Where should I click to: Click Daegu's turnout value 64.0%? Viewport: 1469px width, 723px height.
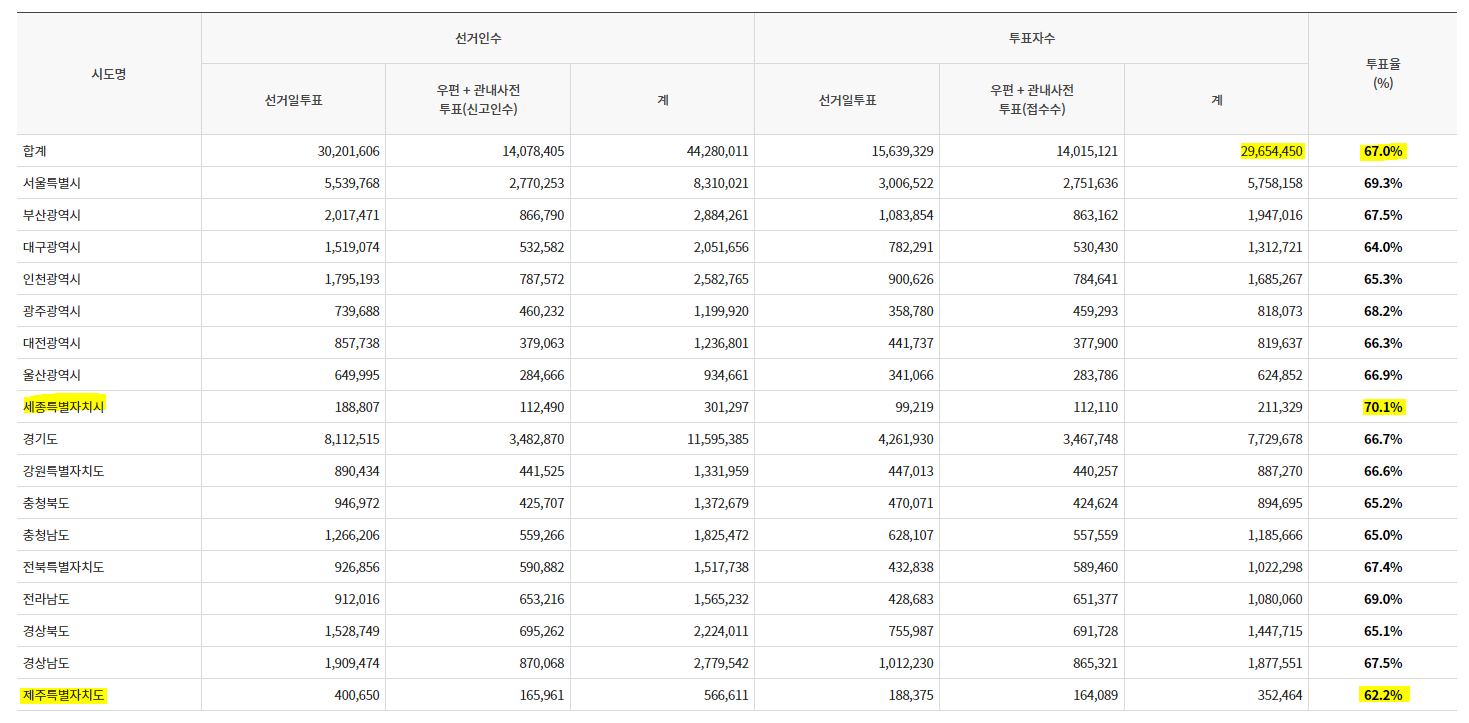click(1383, 247)
